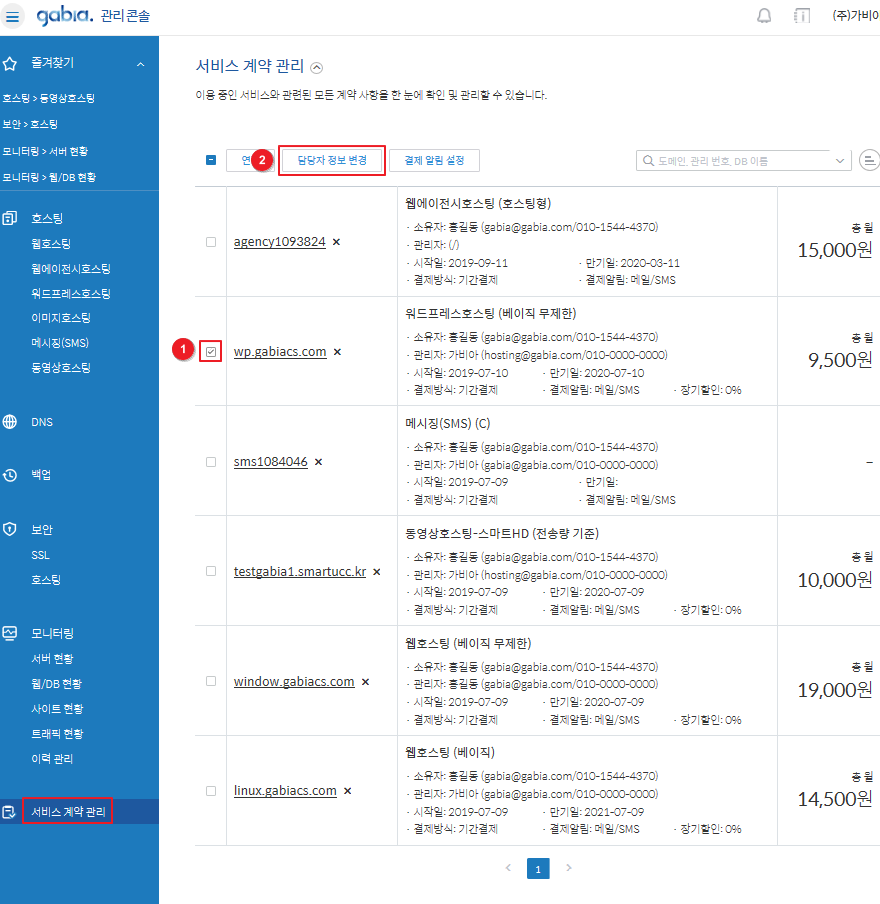Click the 즐겨찾기 star icon
Screen dimensions: 880x904
pos(10,63)
